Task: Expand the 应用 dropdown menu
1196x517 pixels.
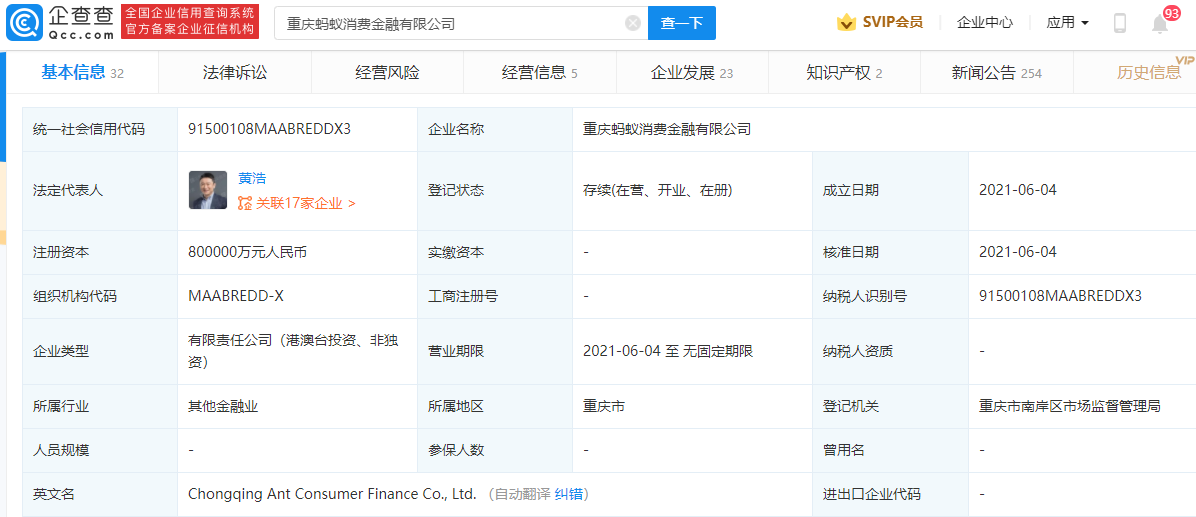Action: pyautogui.click(x=1067, y=23)
